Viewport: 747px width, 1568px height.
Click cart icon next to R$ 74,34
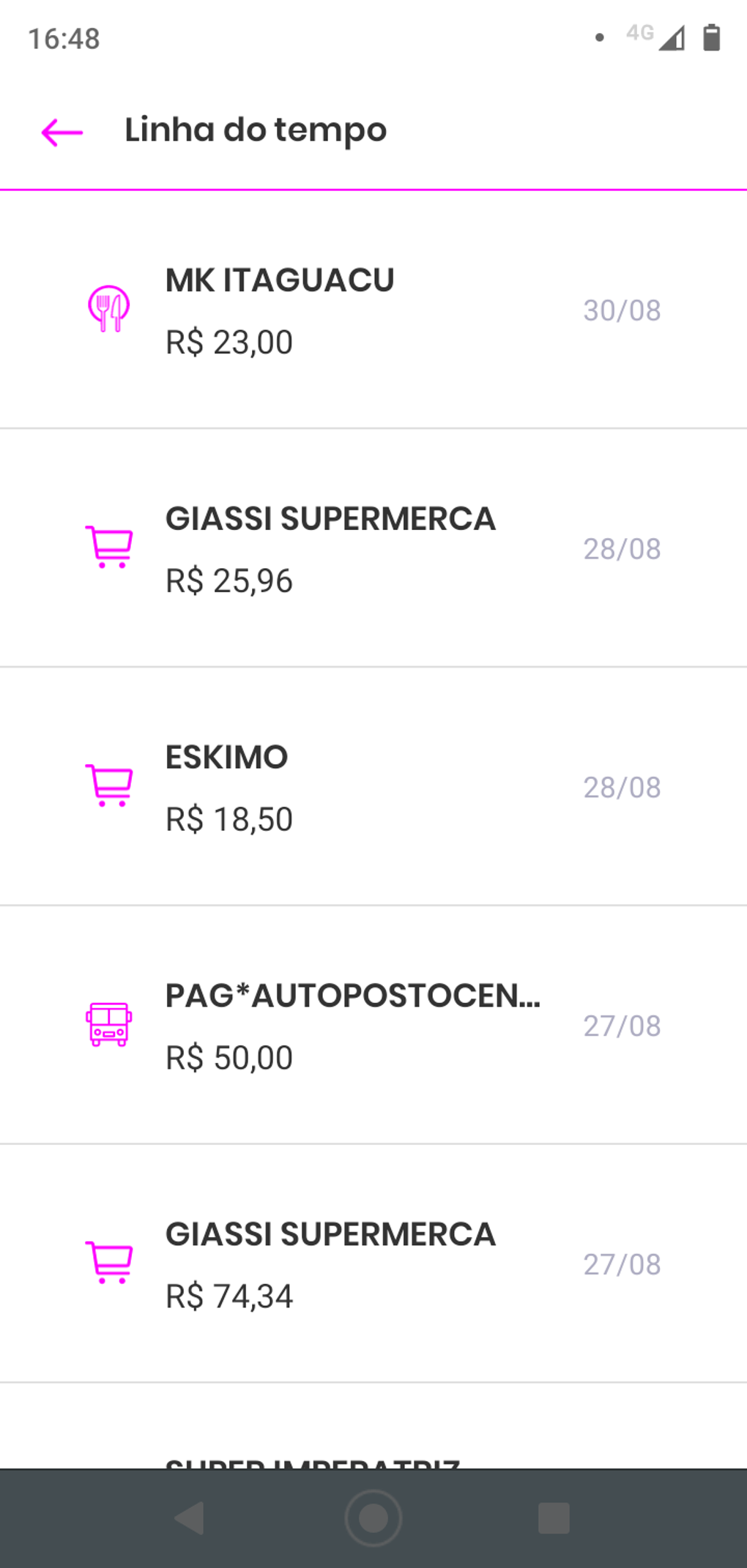(110, 1263)
